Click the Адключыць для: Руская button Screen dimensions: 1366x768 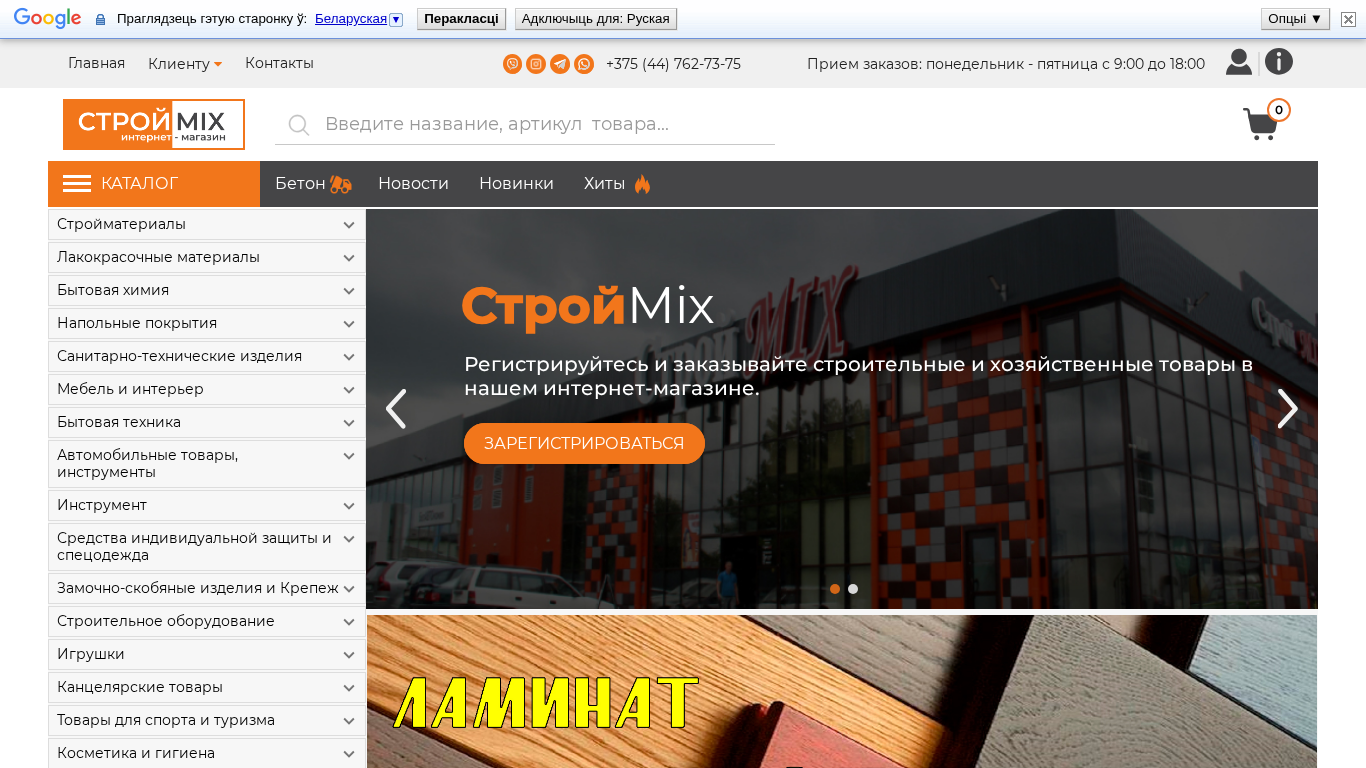[596, 19]
